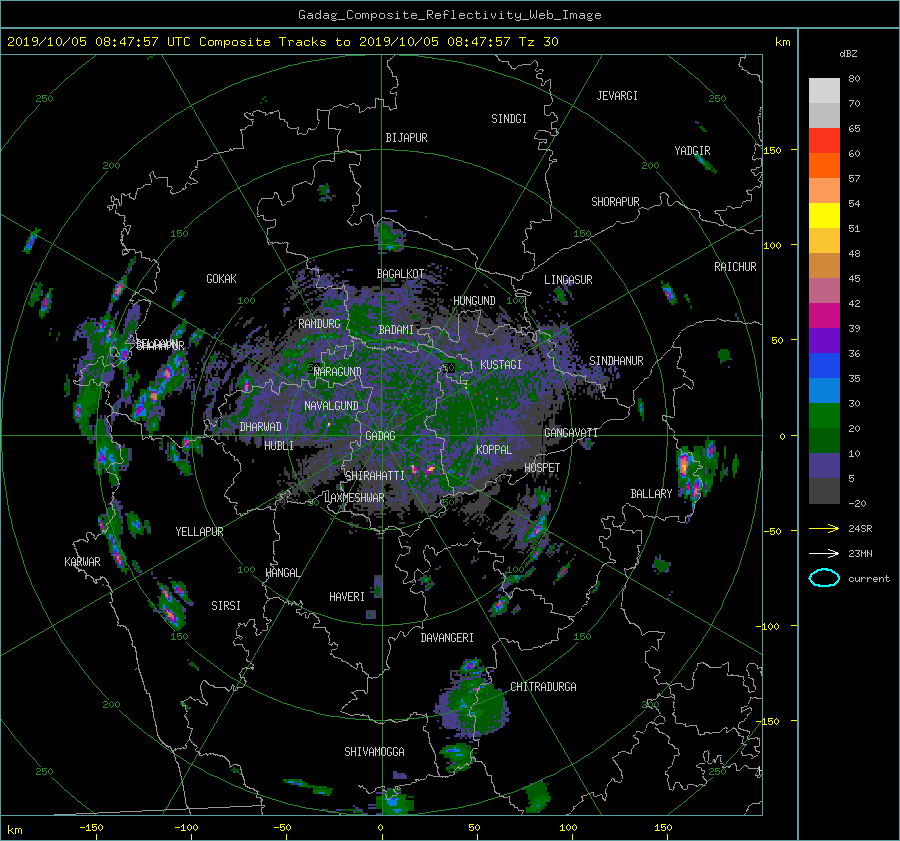
Task: Click the cyan current-track ellipse icon
Action: point(824,578)
